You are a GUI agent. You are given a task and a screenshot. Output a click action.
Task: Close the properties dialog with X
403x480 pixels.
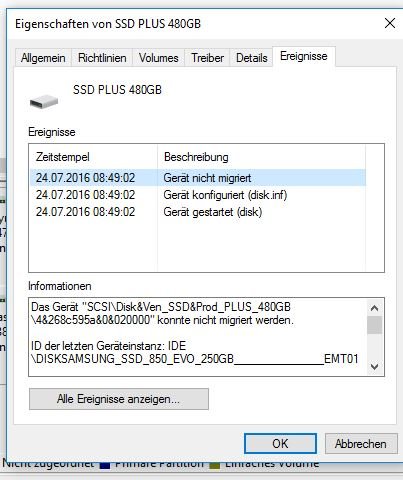(390, 23)
